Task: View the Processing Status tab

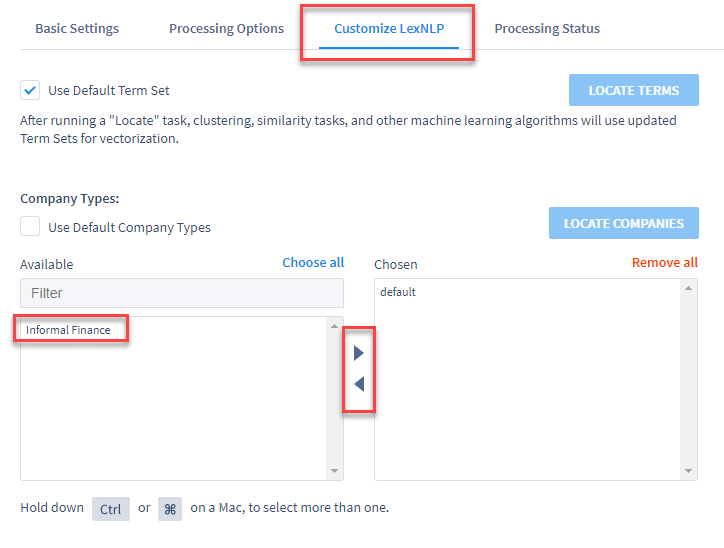Action: pyautogui.click(x=547, y=29)
